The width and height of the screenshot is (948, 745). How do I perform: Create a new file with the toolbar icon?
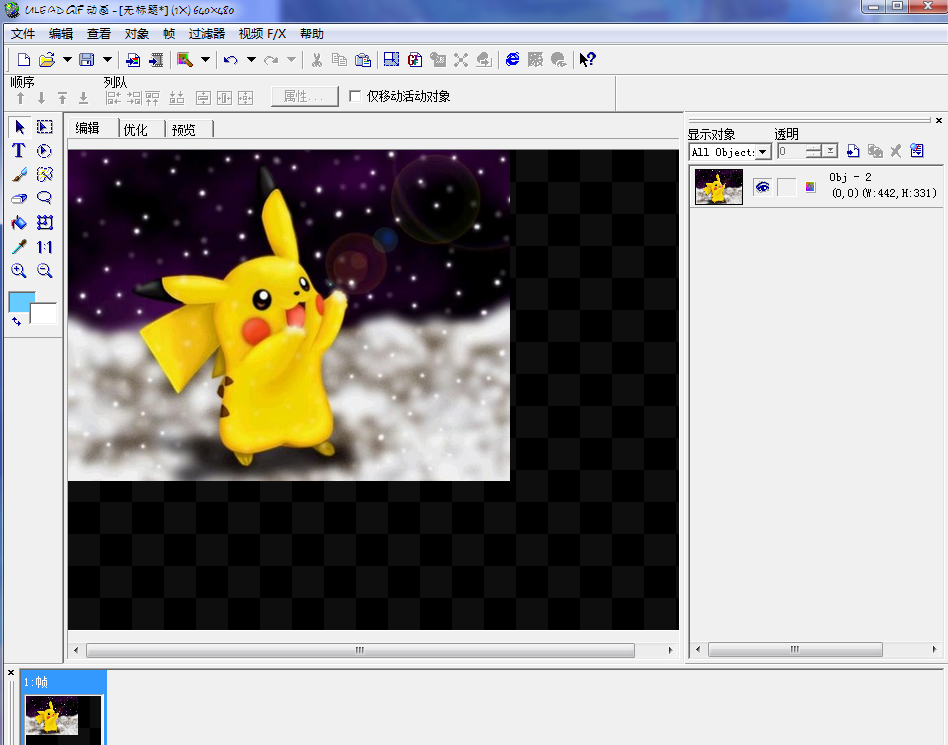point(24,59)
